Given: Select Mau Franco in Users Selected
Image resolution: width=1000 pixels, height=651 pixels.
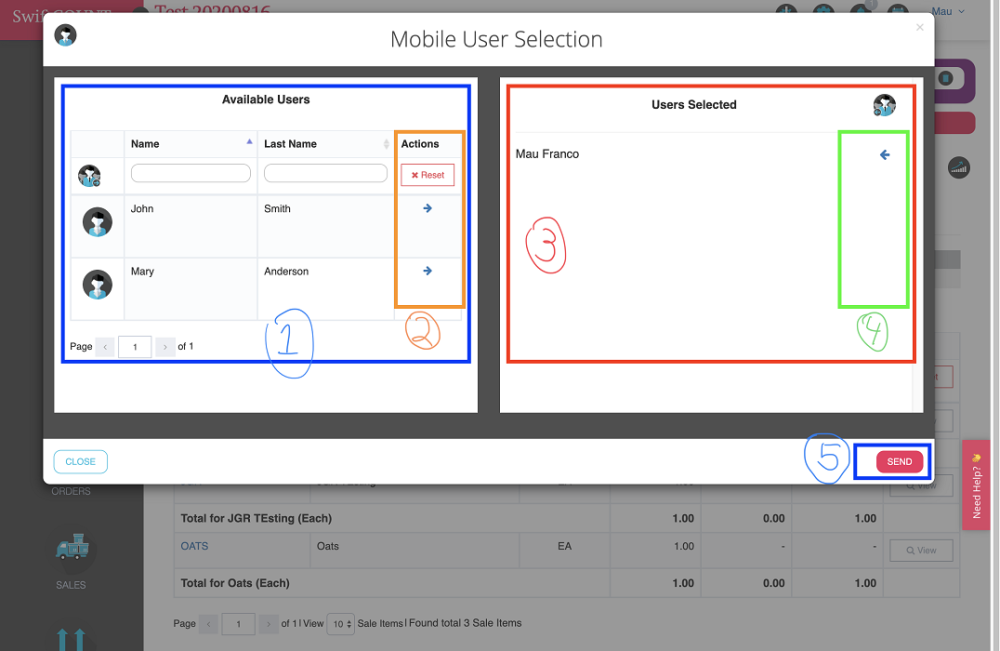Looking at the screenshot, I should 547,154.
